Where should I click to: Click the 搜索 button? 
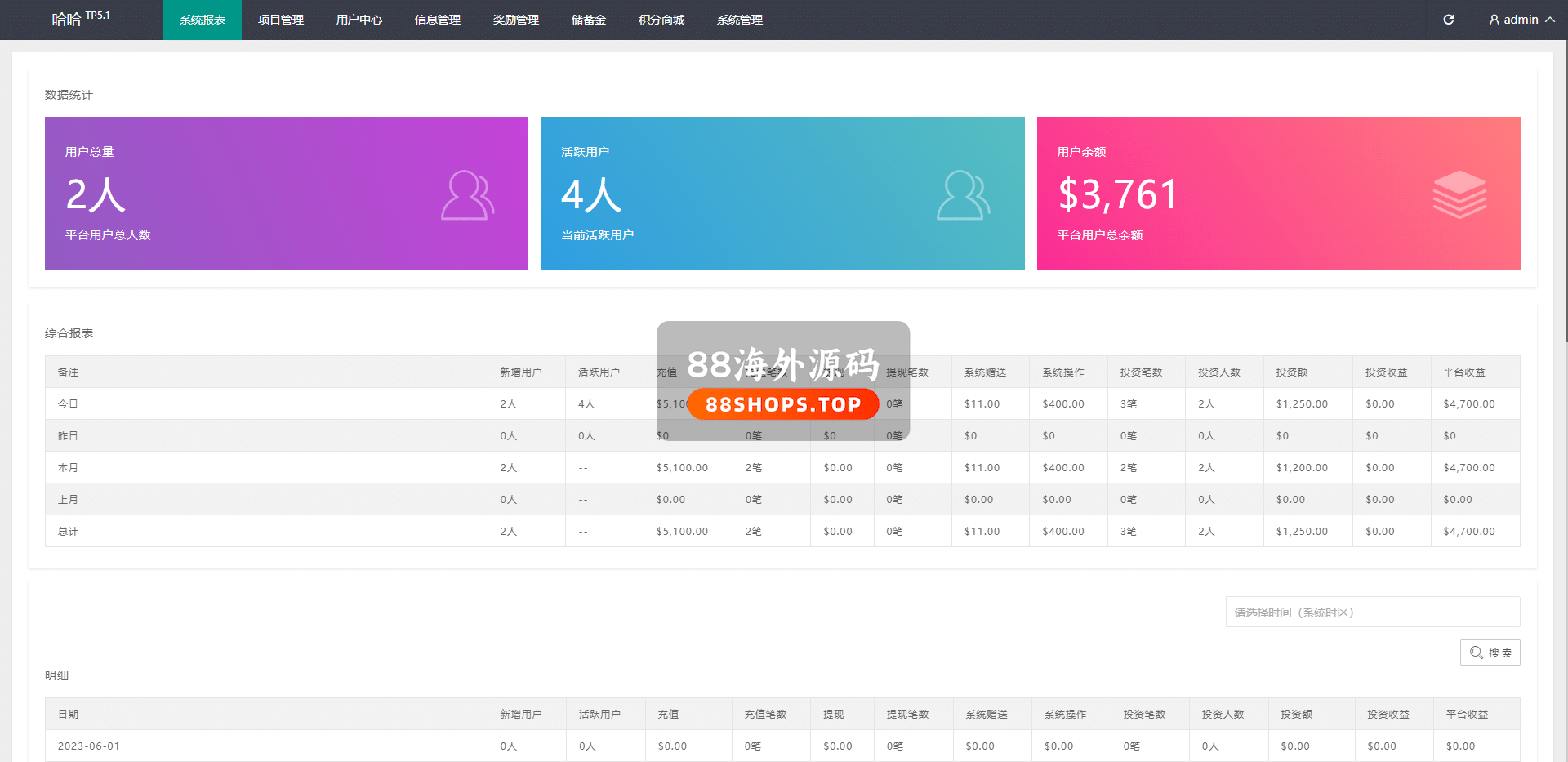point(1490,653)
